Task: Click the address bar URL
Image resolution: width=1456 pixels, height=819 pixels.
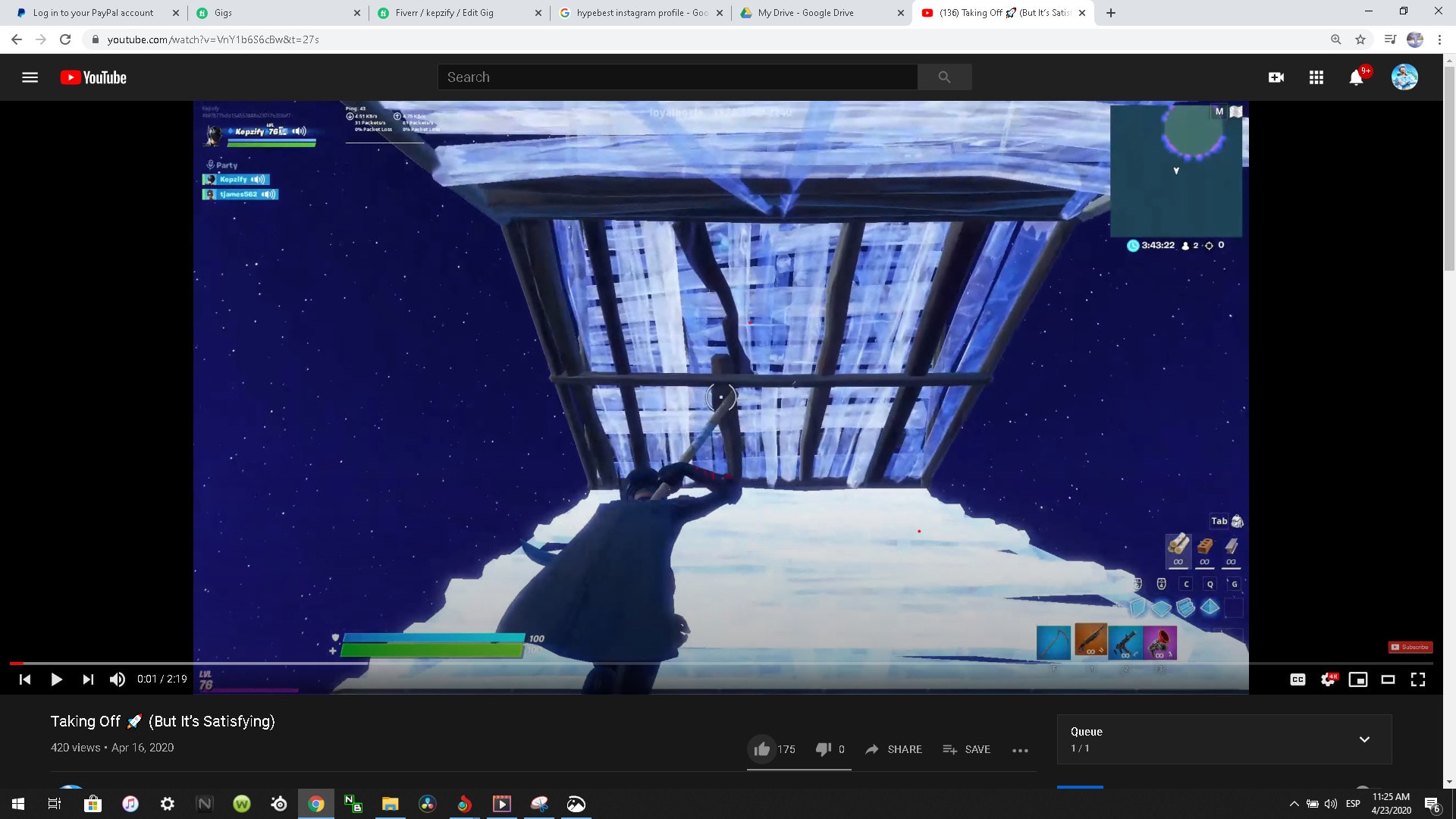Action: pos(213,39)
